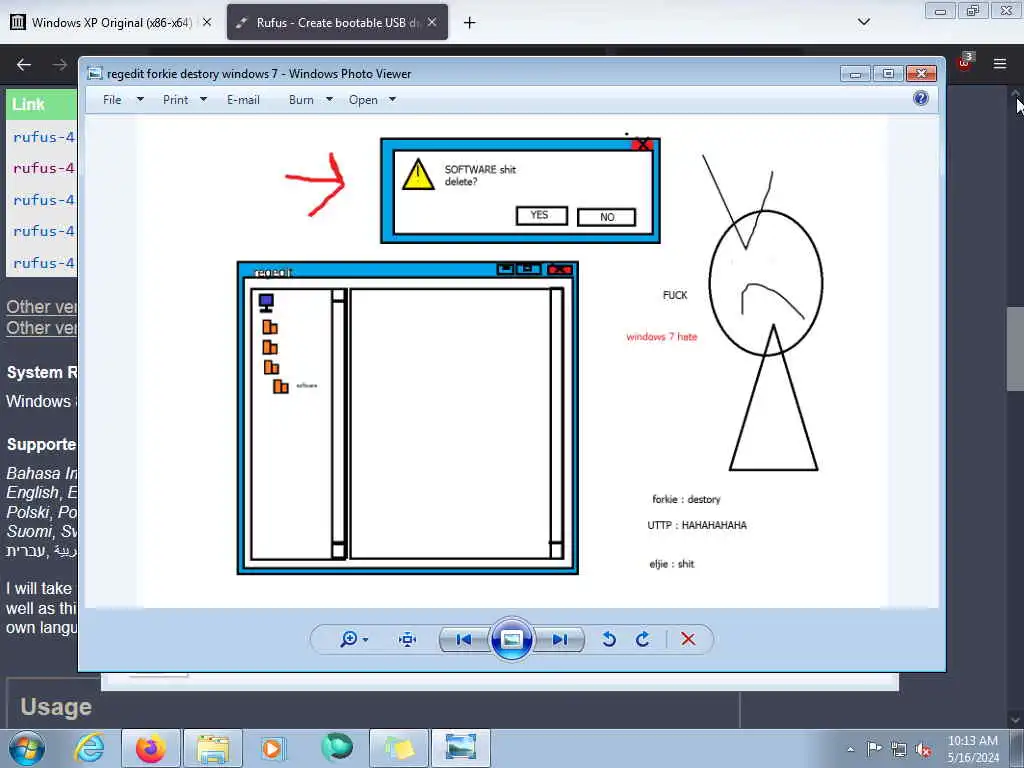This screenshot has width=1024, height=768.
Task: Rotate the image counterclockwise
Action: (x=609, y=639)
